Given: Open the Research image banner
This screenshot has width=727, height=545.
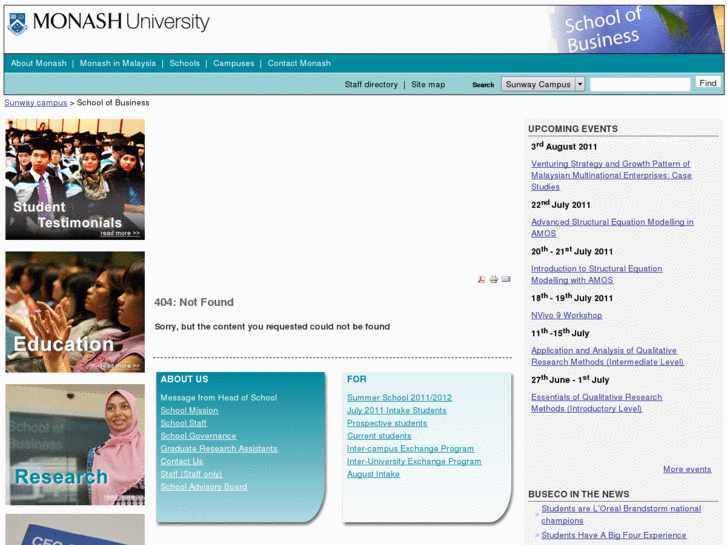Looking at the screenshot, I should (75, 444).
